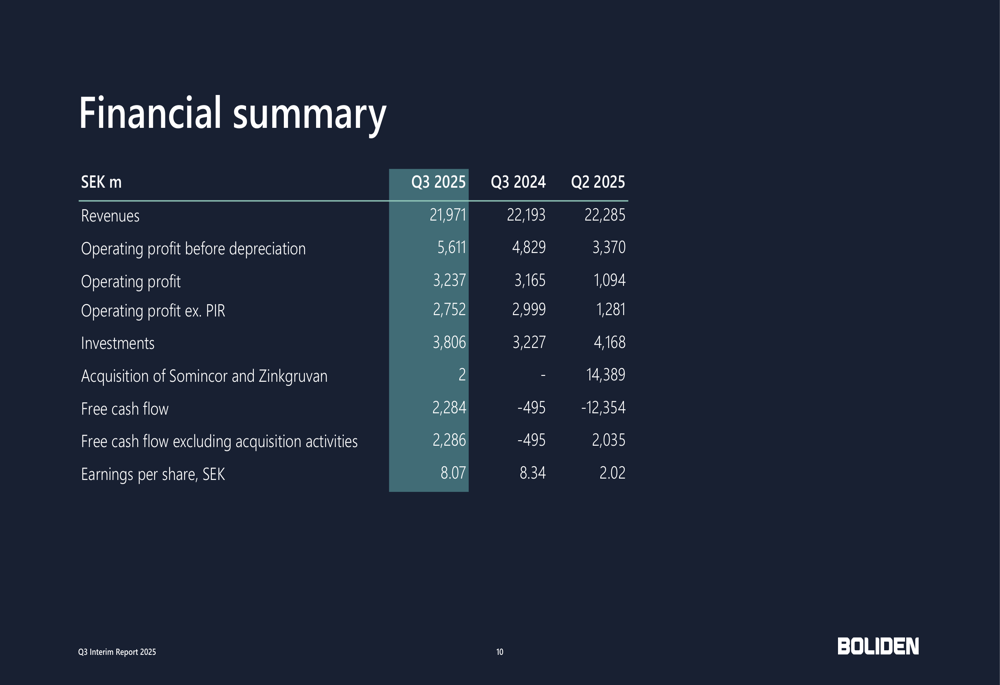Click the Financial summary title
The image size is (1000, 685).
[232, 113]
